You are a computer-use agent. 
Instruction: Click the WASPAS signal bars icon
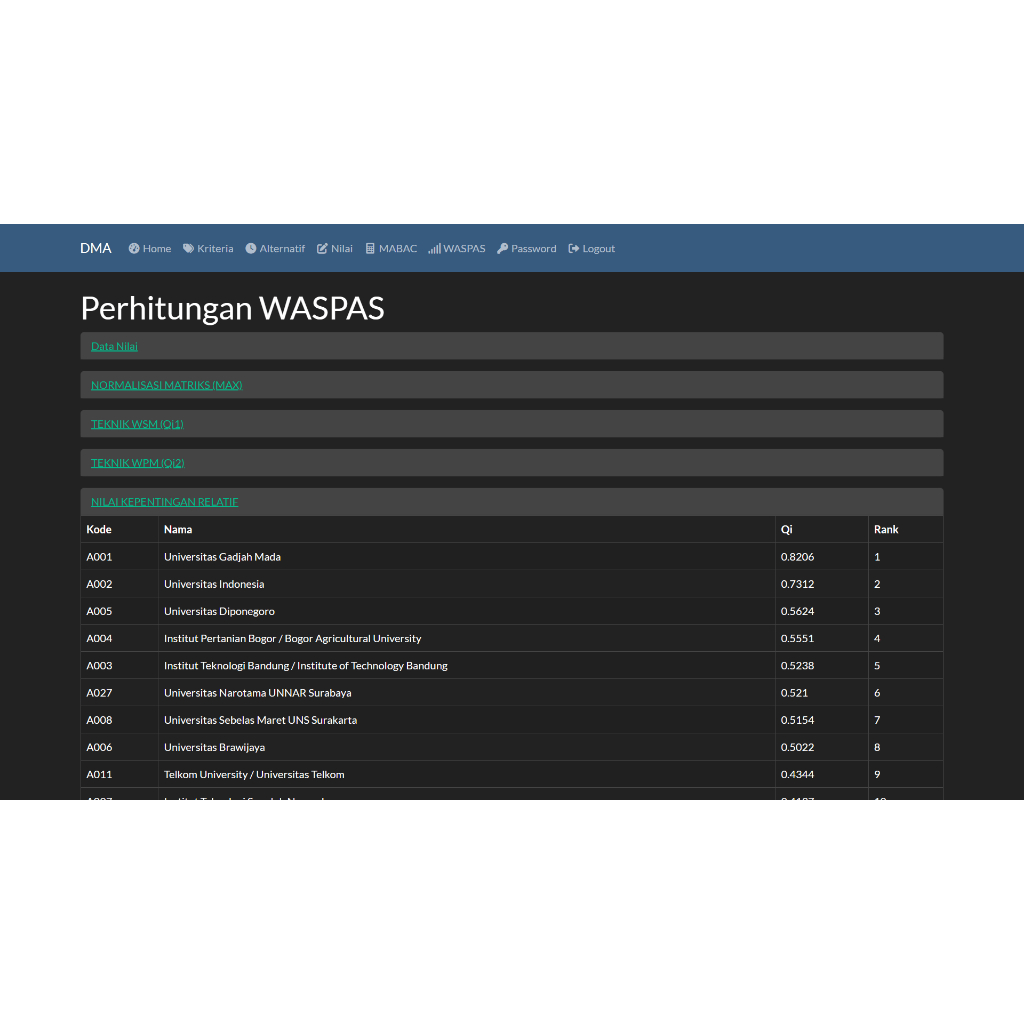click(x=435, y=248)
